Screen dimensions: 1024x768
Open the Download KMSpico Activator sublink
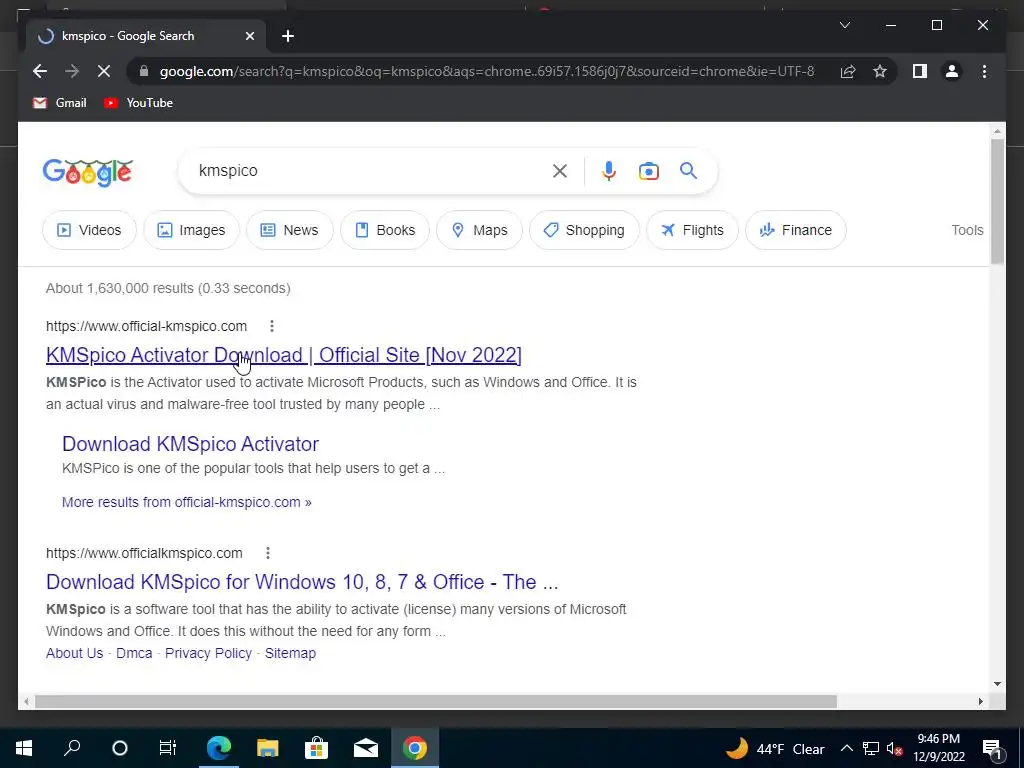coord(190,444)
